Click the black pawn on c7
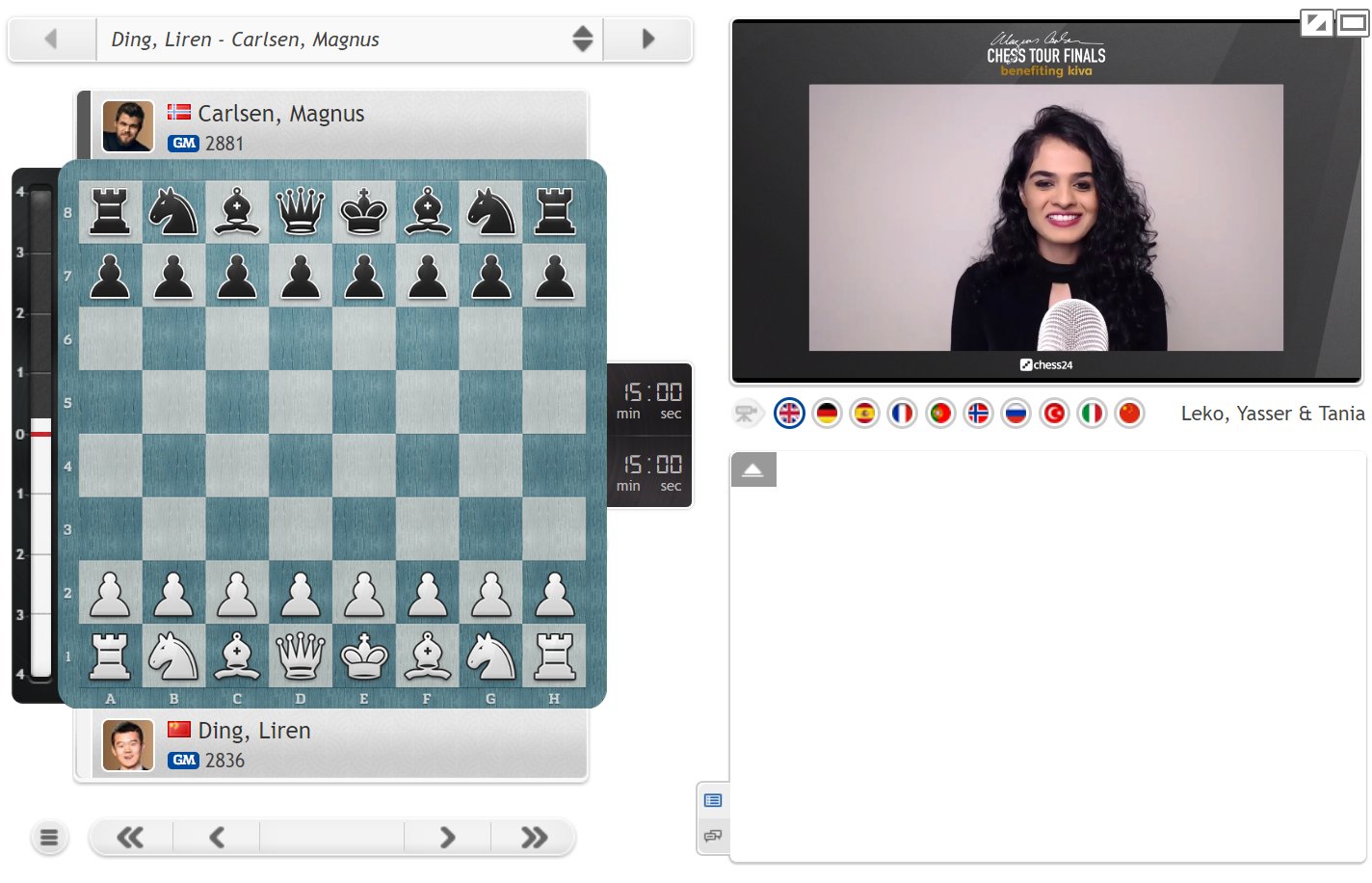This screenshot has height=883, width=1372. pyautogui.click(x=237, y=276)
